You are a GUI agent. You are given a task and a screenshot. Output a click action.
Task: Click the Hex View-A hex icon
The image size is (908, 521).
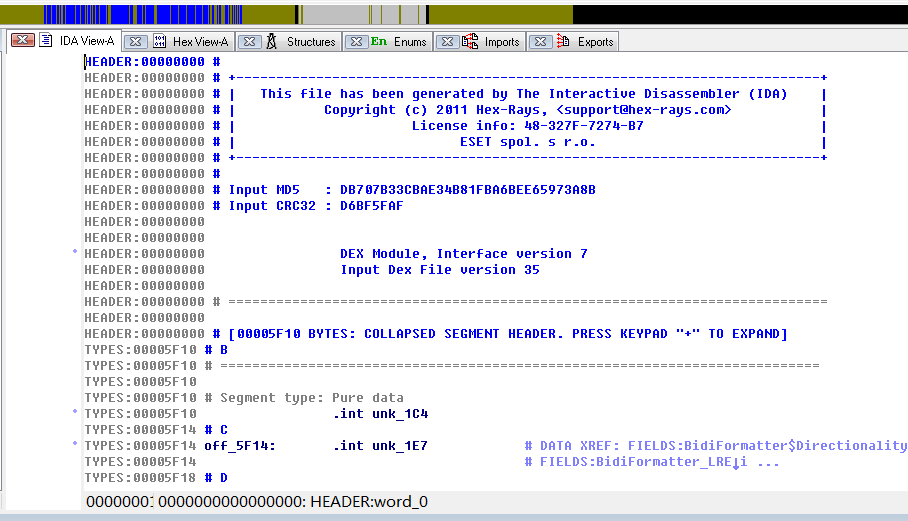coord(159,42)
